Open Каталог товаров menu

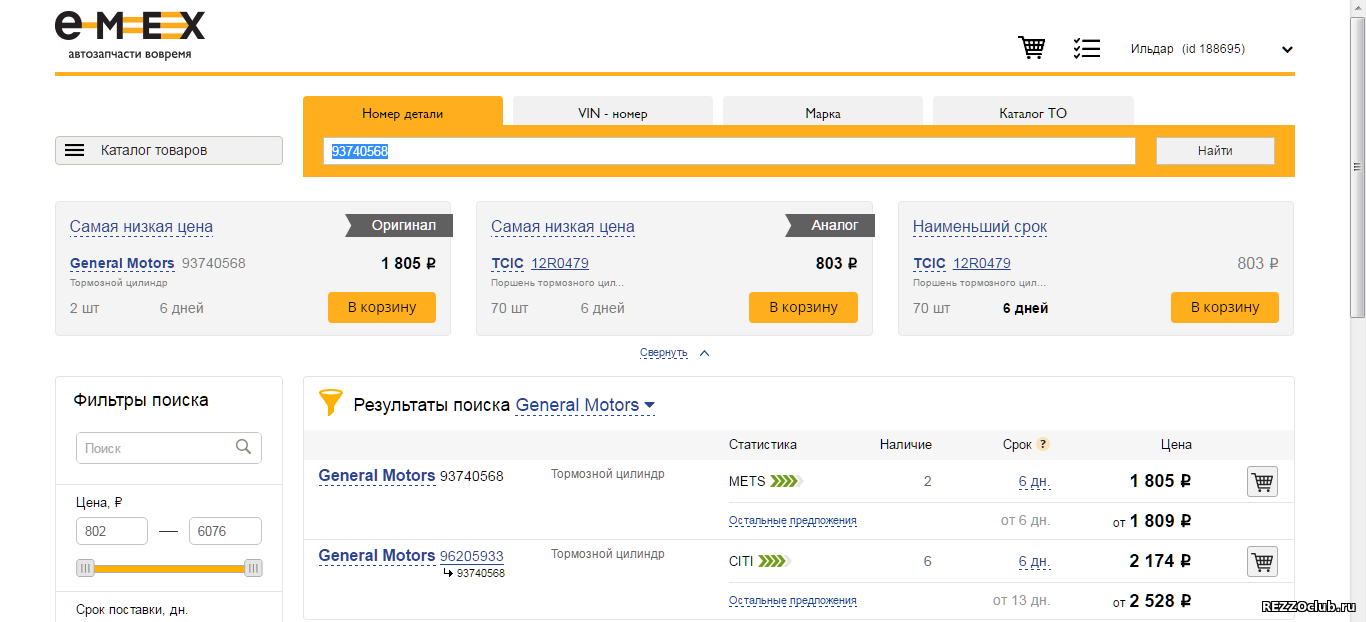coord(169,151)
